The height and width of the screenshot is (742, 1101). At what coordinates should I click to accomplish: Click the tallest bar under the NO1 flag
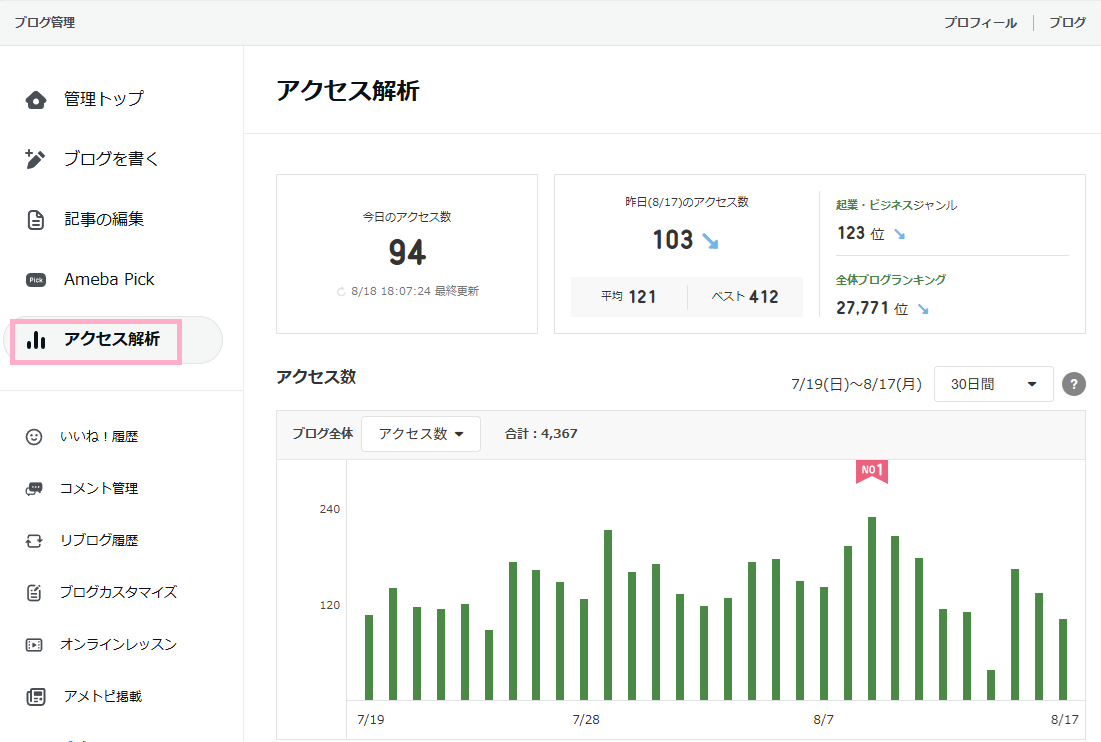coord(872,609)
